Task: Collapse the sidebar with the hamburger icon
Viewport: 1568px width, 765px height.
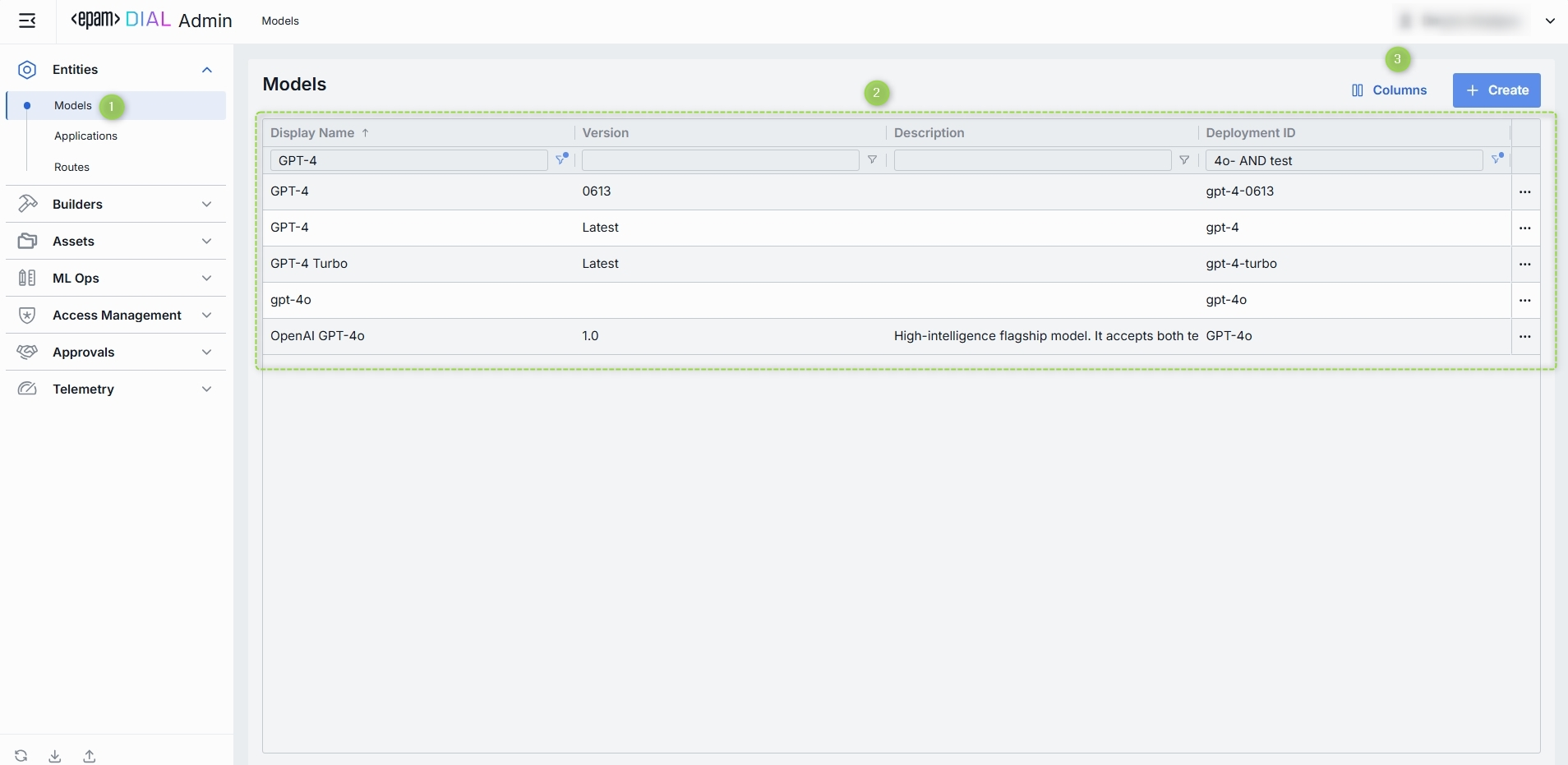Action: click(27, 21)
